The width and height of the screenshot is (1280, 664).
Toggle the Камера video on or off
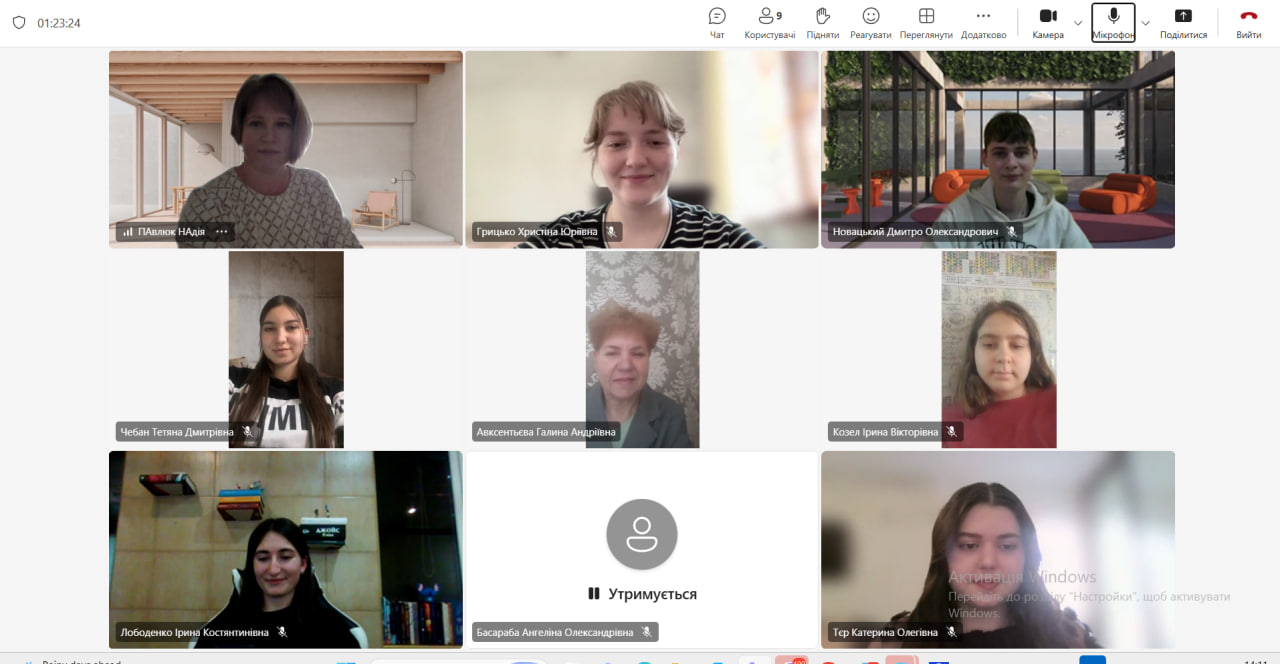point(1047,22)
